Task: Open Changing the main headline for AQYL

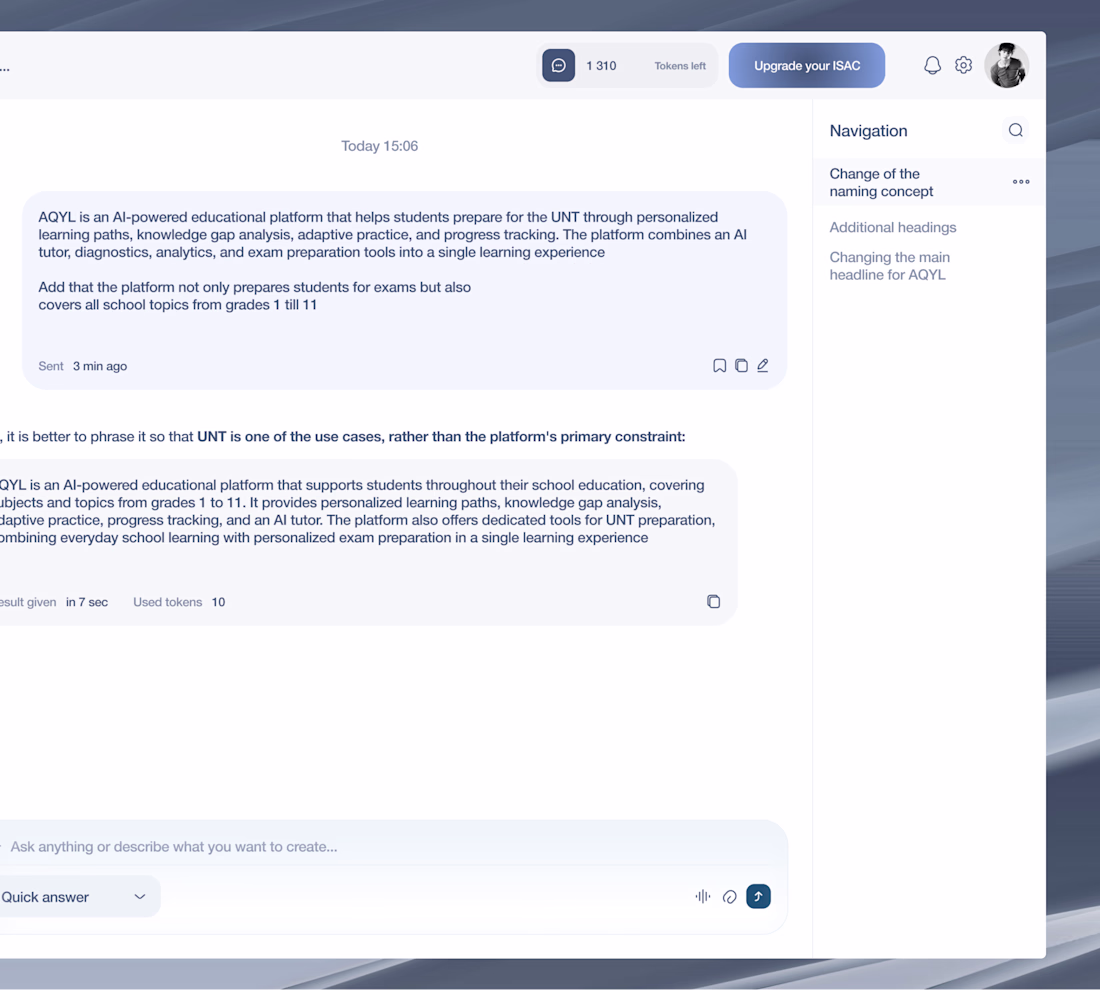Action: 889,266
